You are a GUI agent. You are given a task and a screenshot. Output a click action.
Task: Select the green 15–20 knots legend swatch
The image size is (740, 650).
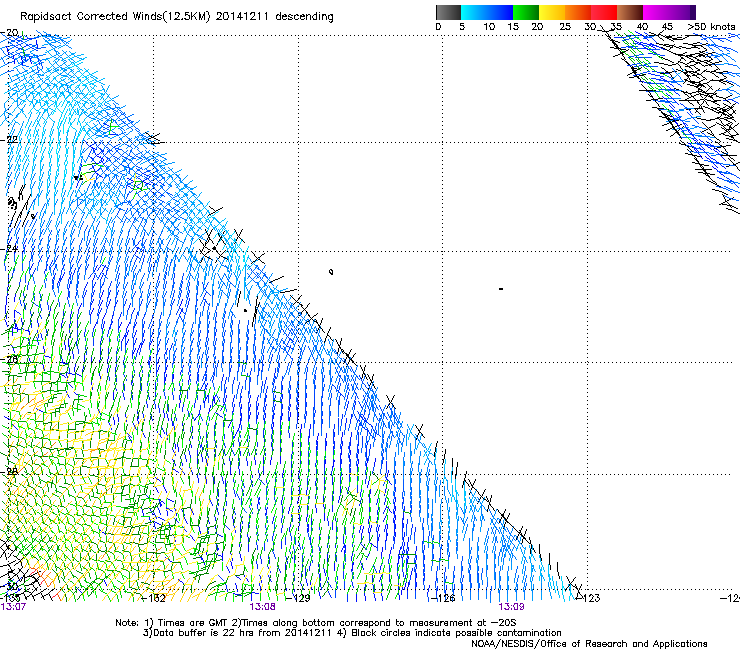(525, 12)
